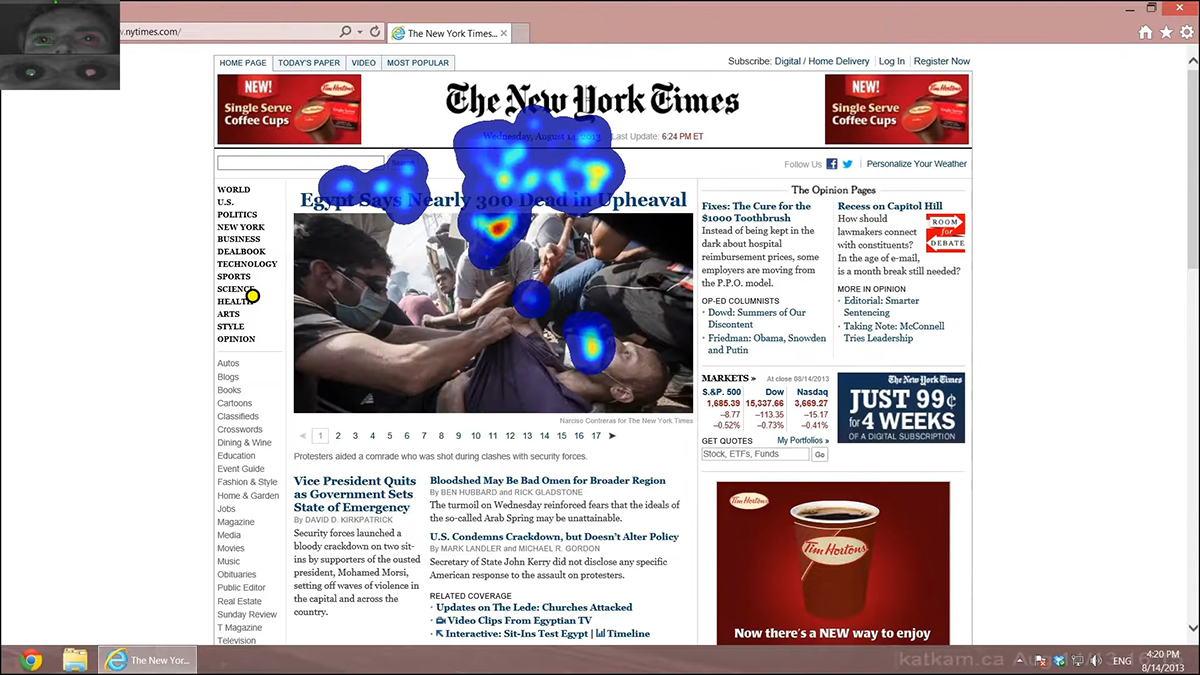Click the lead Egypt protest photo
The height and width of the screenshot is (675, 1200).
coord(493,313)
